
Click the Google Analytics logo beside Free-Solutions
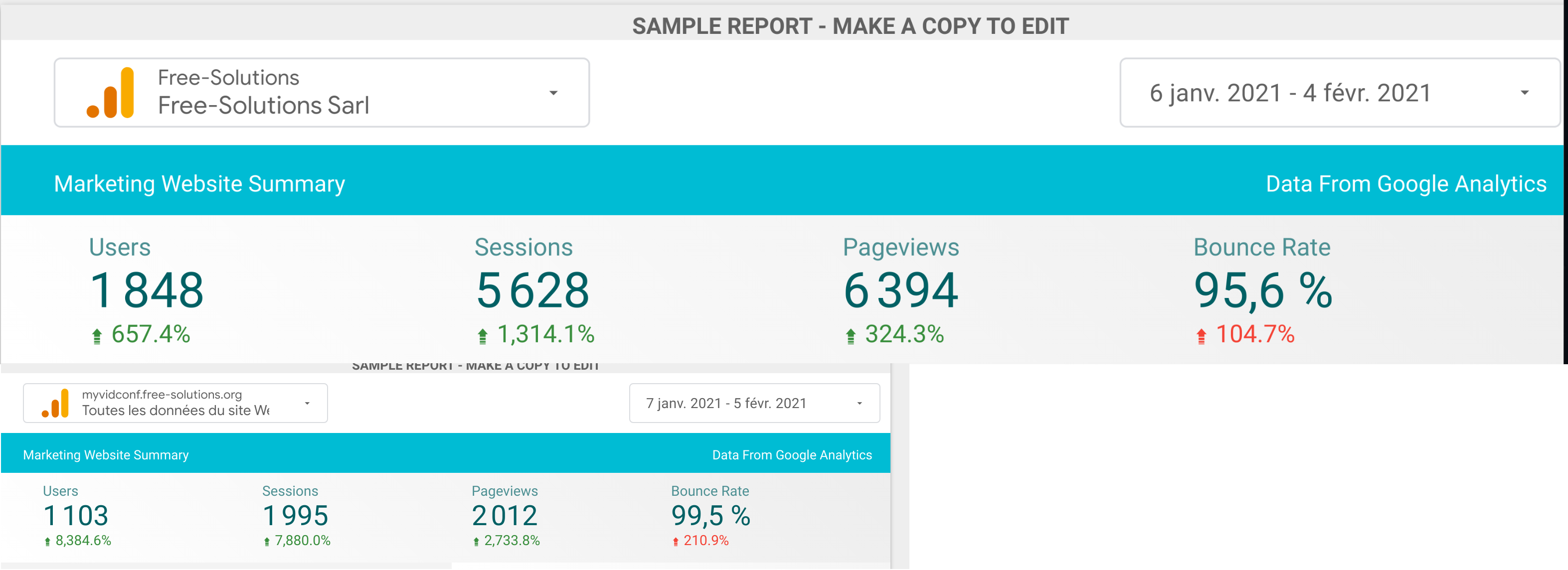[110, 93]
